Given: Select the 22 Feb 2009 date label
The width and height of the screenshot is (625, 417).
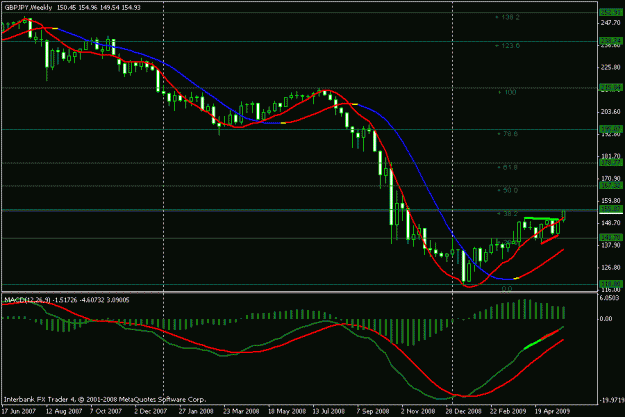Looking at the screenshot, I should [x=508, y=411].
